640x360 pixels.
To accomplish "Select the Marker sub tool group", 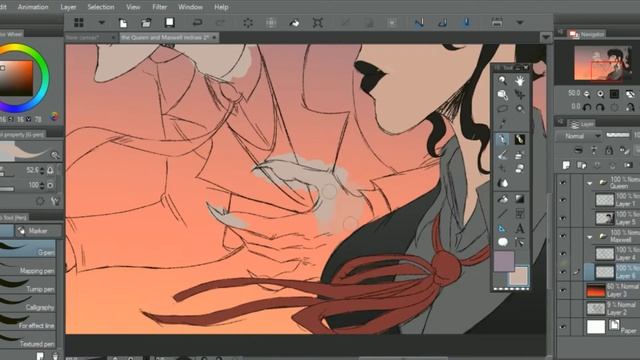I will coord(38,231).
